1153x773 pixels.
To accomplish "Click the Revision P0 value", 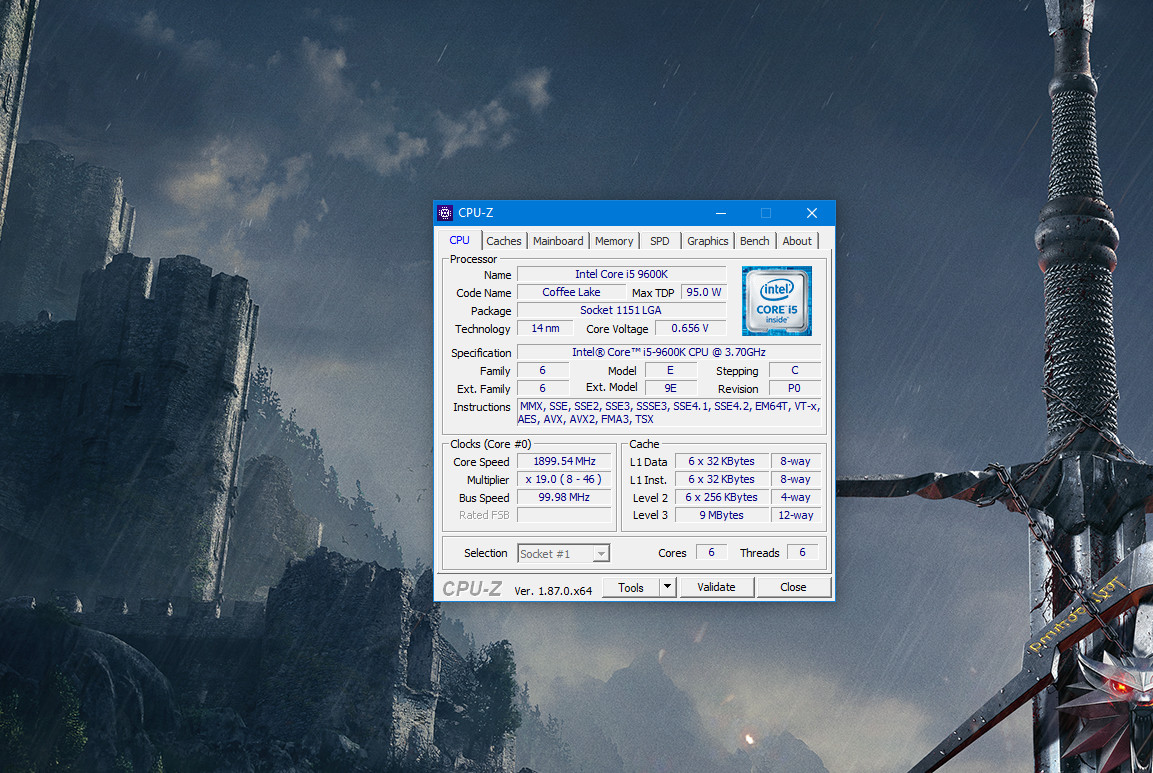I will click(x=795, y=388).
